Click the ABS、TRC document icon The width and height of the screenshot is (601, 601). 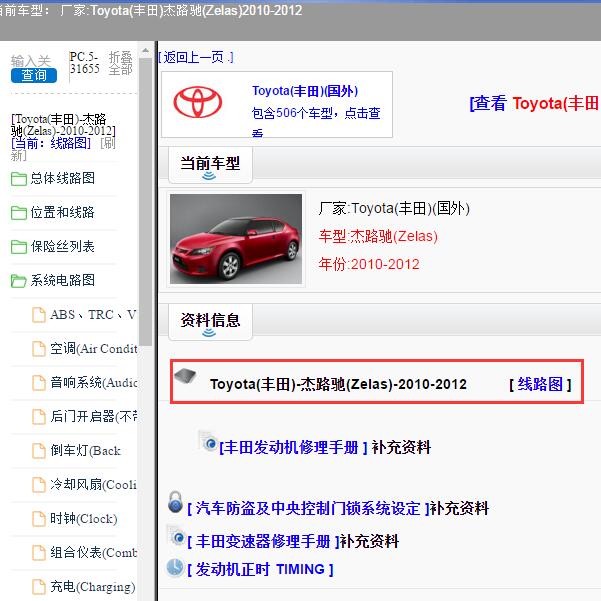pyautogui.click(x=38, y=315)
